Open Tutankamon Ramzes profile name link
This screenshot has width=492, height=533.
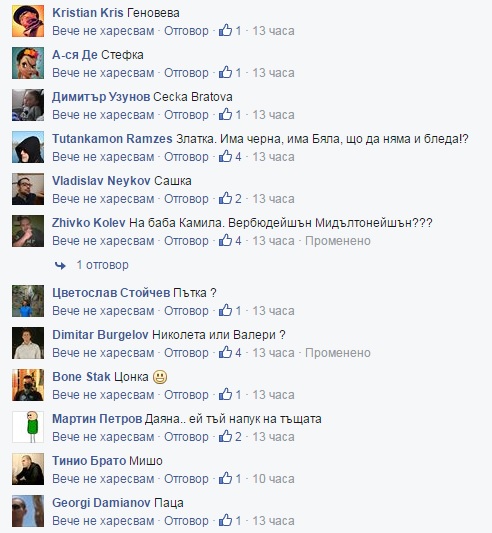[112, 139]
